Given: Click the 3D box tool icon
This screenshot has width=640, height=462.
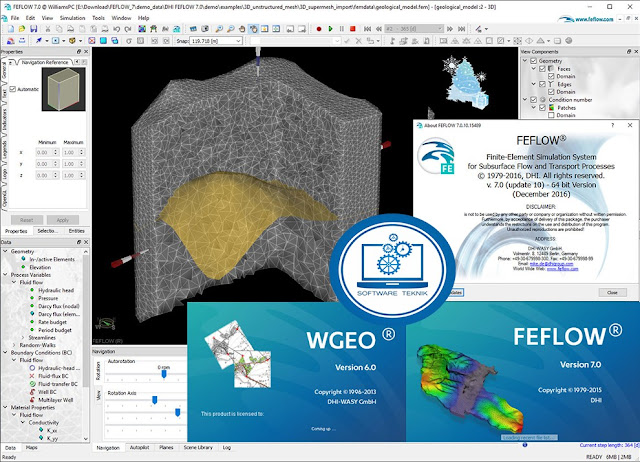Looking at the screenshot, I should click(x=72, y=41).
